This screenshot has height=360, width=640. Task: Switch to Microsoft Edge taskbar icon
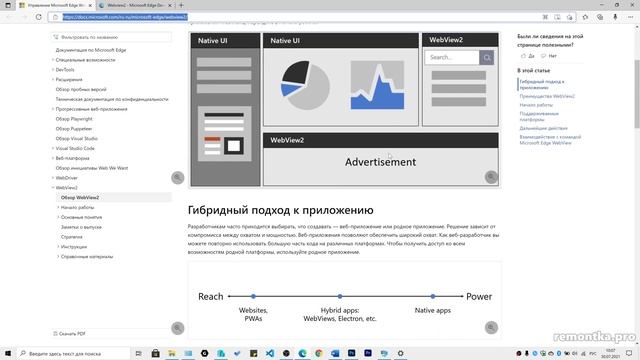[302, 353]
